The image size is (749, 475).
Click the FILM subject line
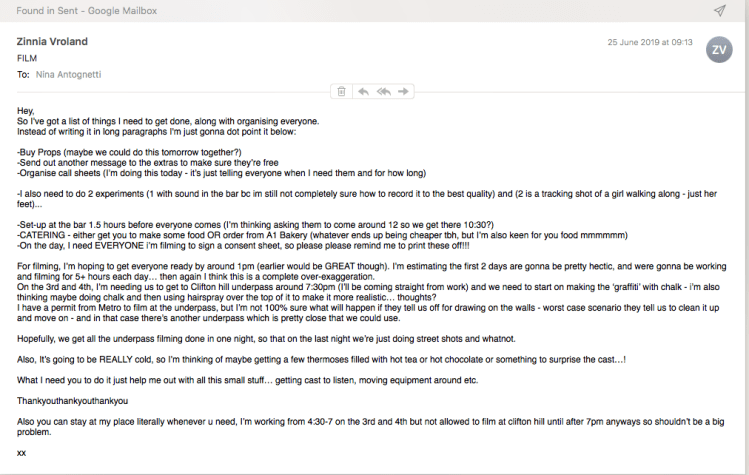[27, 59]
